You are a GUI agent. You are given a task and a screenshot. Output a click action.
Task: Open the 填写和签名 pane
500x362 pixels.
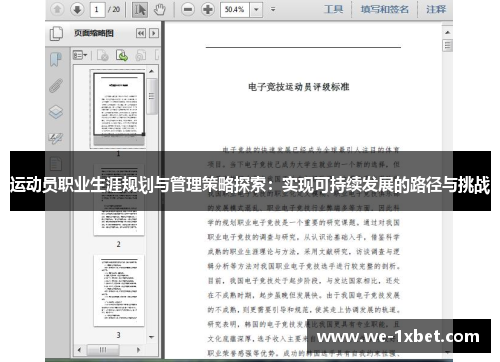click(384, 9)
